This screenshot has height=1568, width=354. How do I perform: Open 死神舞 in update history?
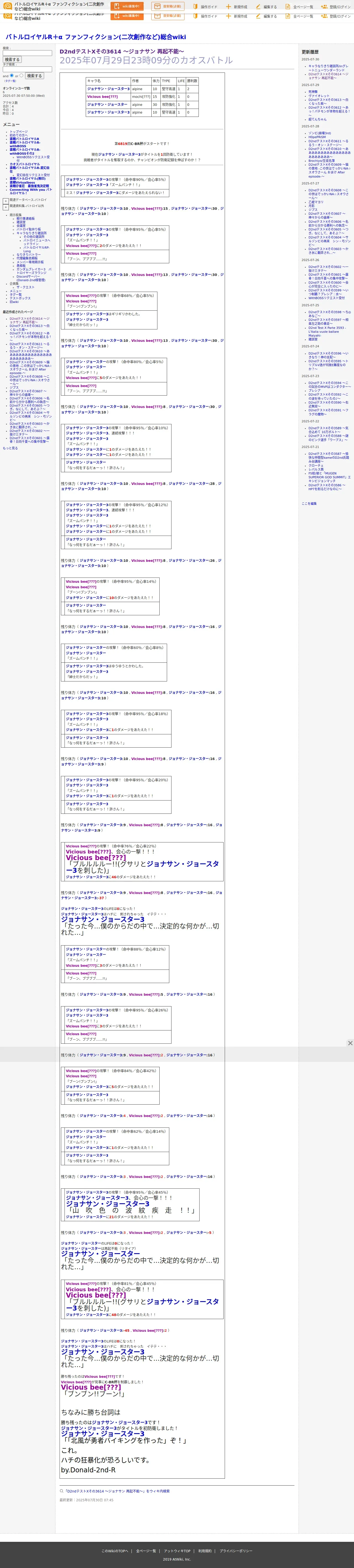click(313, 92)
